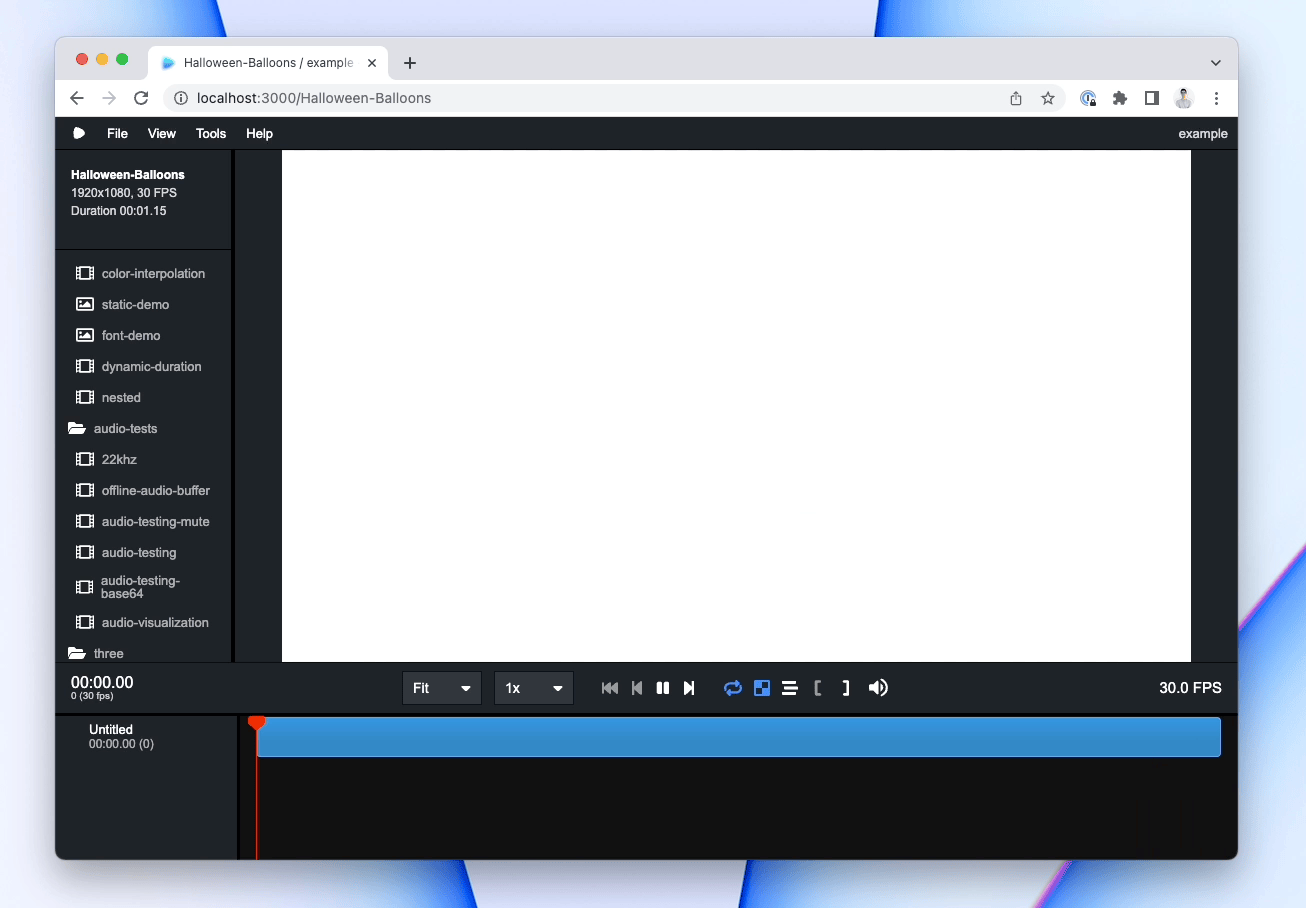Select the audio-visualization composition

(x=154, y=622)
